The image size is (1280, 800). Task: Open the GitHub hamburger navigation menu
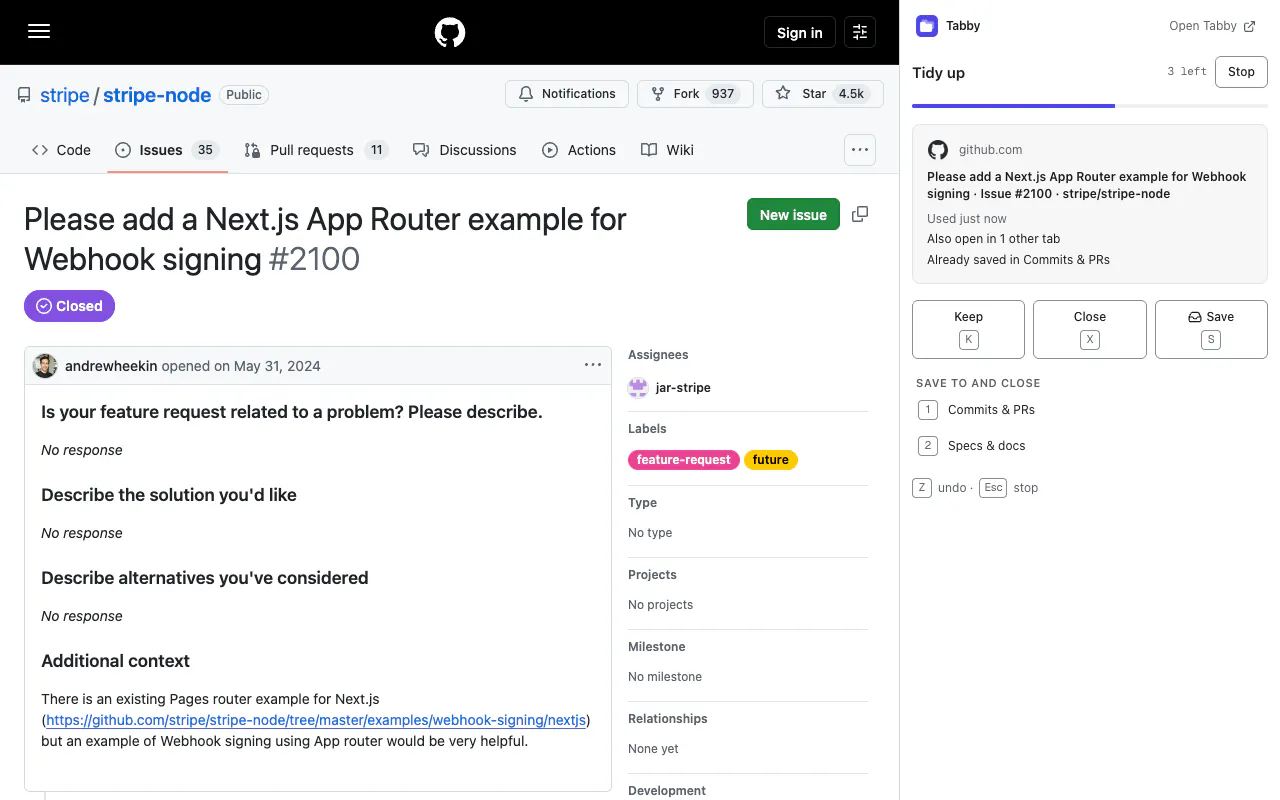[x=39, y=32]
